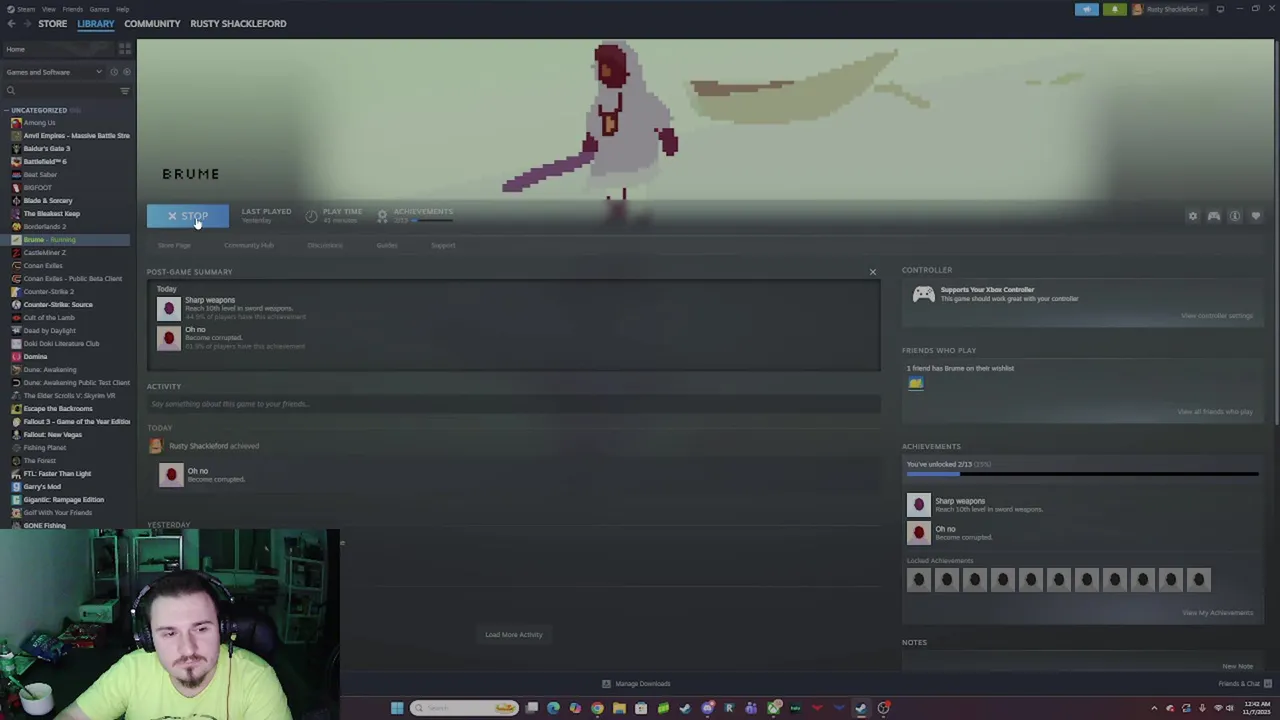The width and height of the screenshot is (1280, 720).
Task: Select Fallout: New Vegas in the library
Action: tap(52, 435)
